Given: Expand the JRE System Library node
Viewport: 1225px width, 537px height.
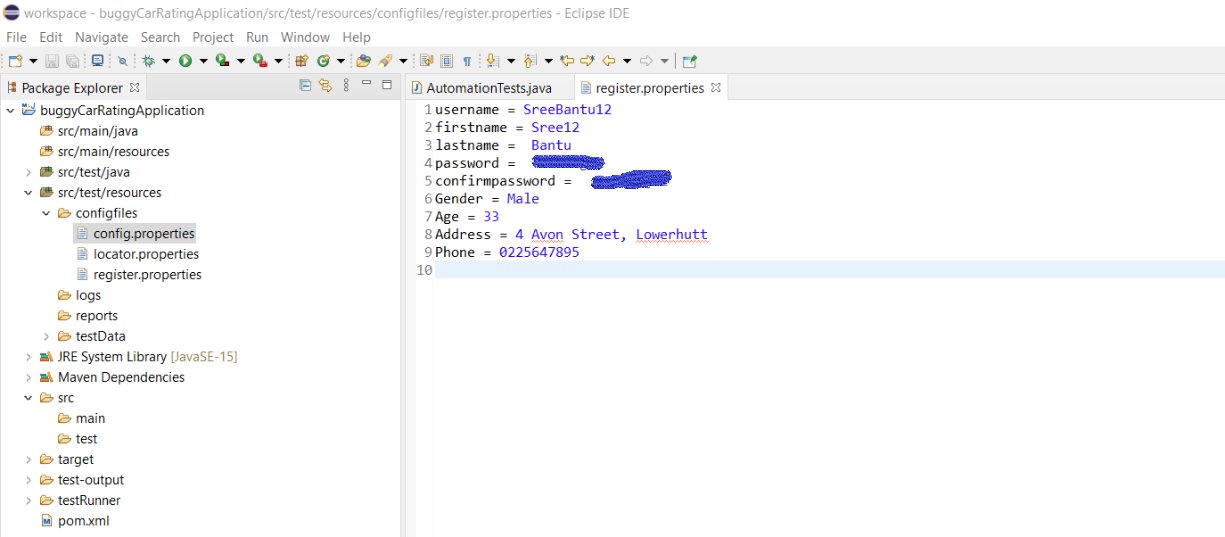Looking at the screenshot, I should [x=28, y=357].
